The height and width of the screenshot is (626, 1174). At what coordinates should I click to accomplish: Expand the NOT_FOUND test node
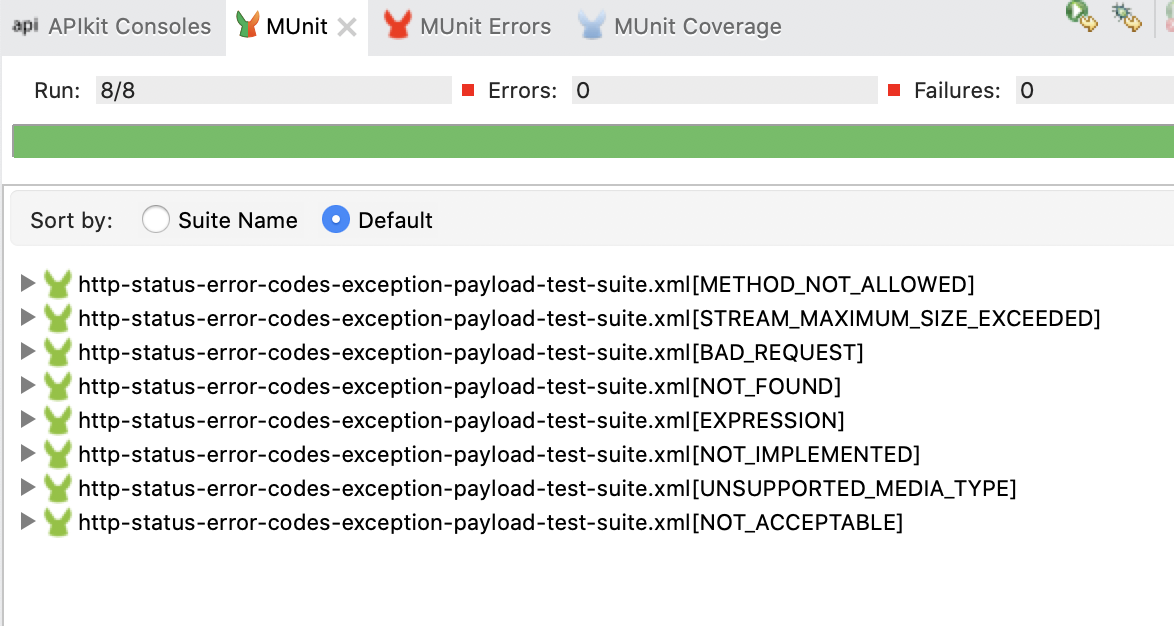(28, 386)
